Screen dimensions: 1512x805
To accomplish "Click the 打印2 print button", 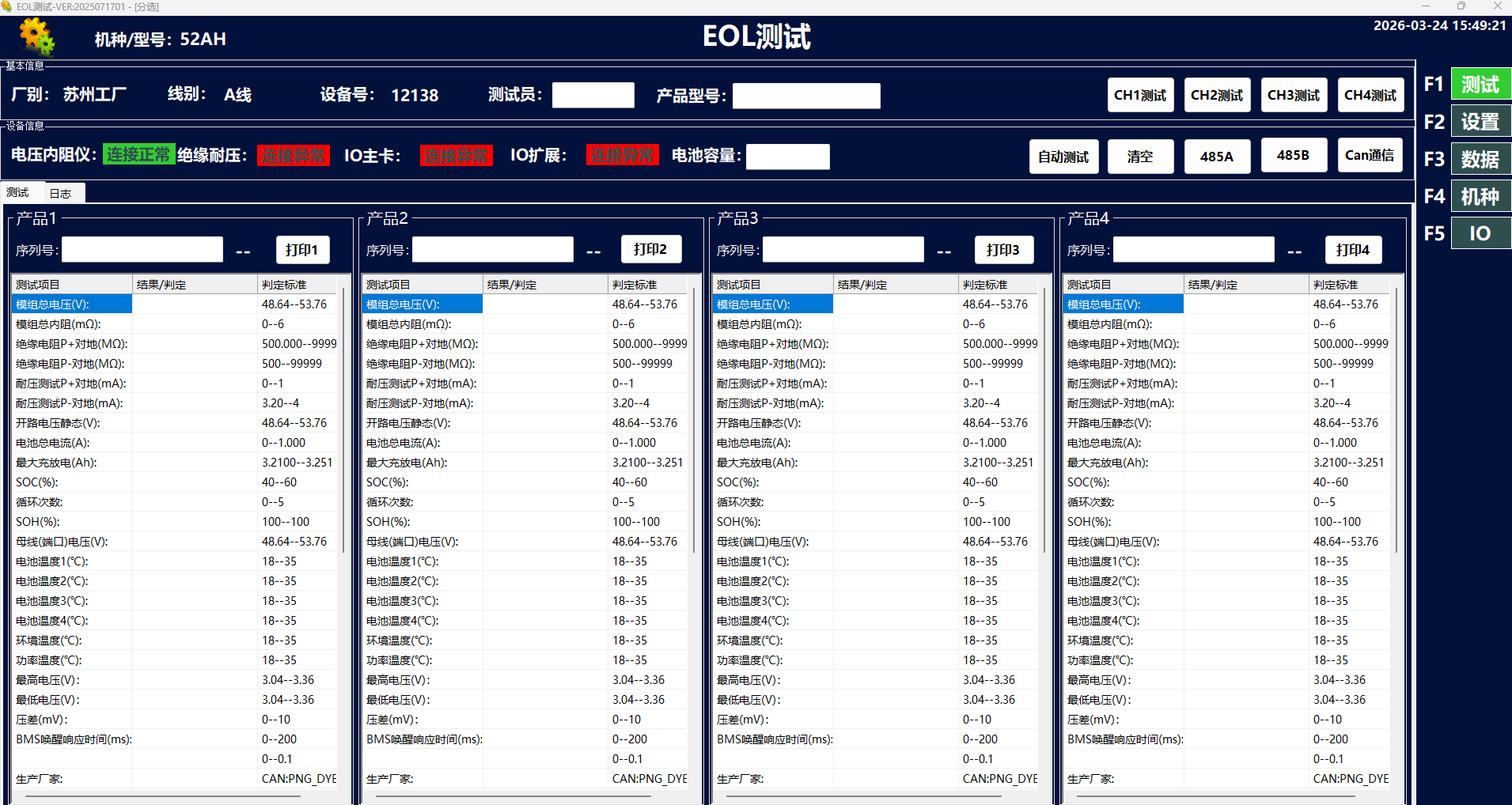I will click(x=650, y=249).
